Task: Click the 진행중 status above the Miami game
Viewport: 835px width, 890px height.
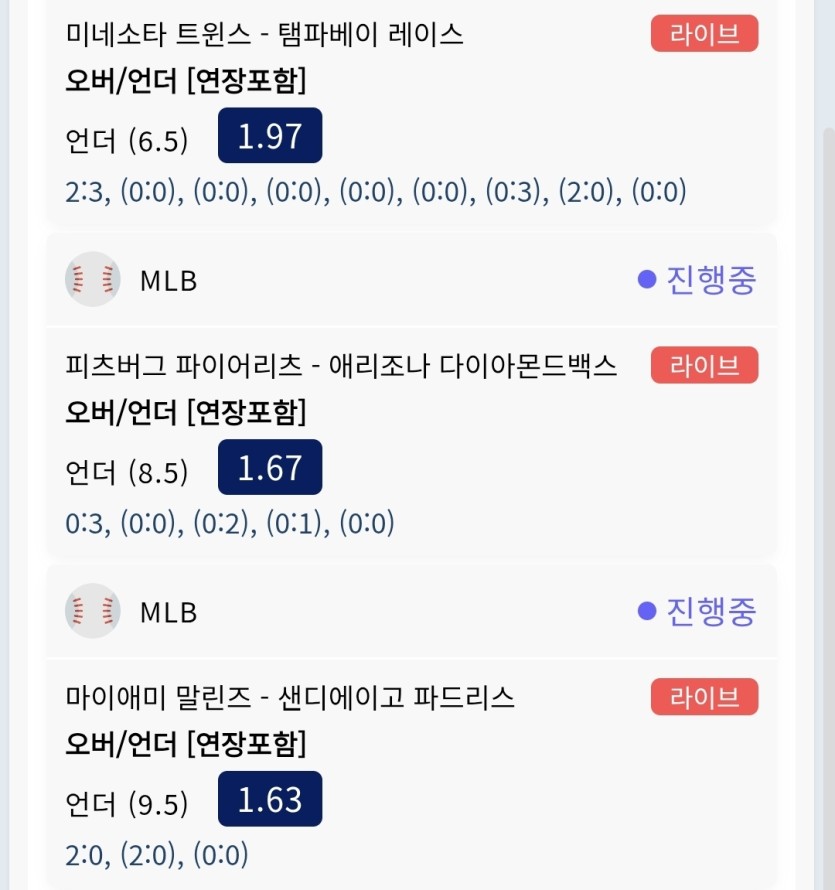Action: (x=711, y=611)
